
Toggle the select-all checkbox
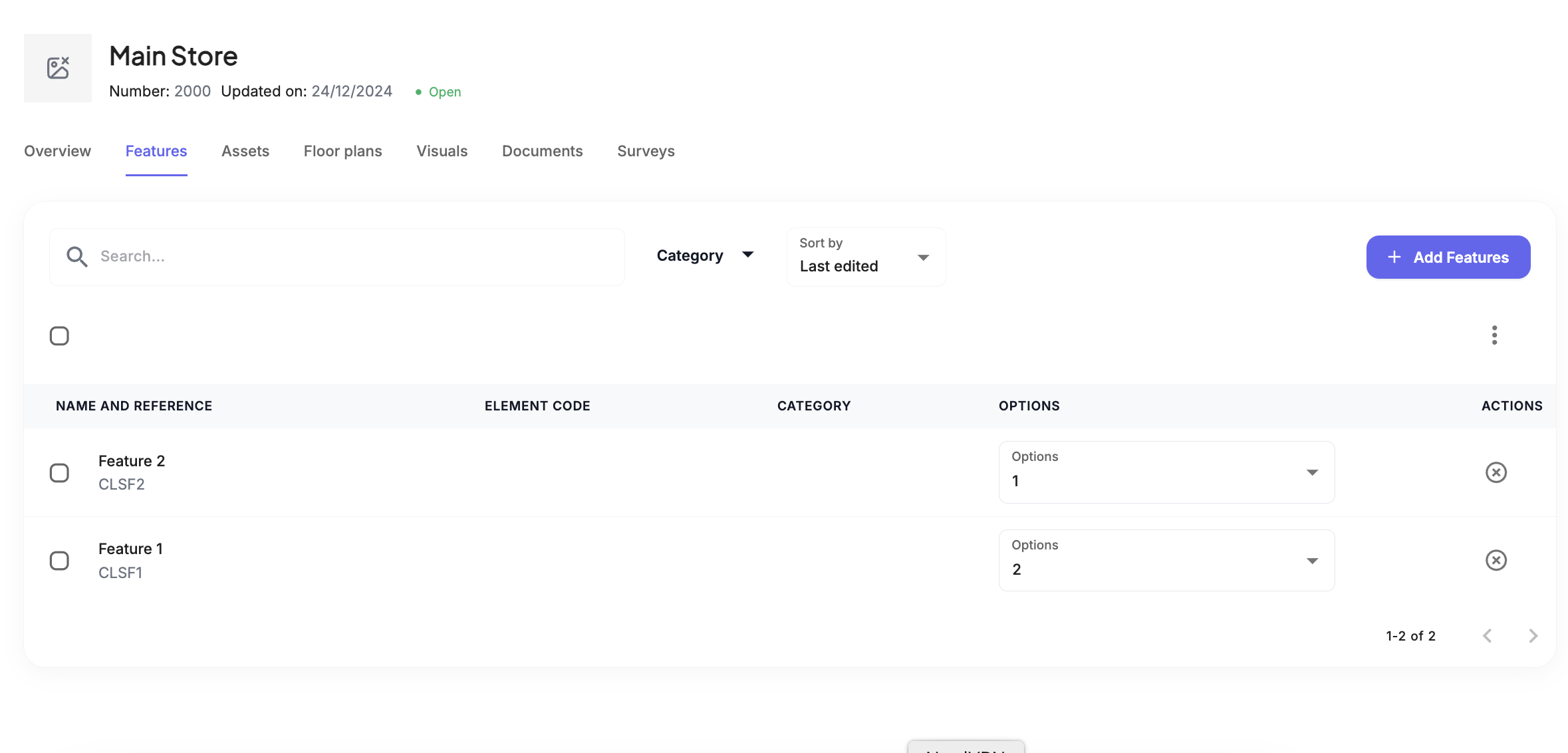point(59,336)
